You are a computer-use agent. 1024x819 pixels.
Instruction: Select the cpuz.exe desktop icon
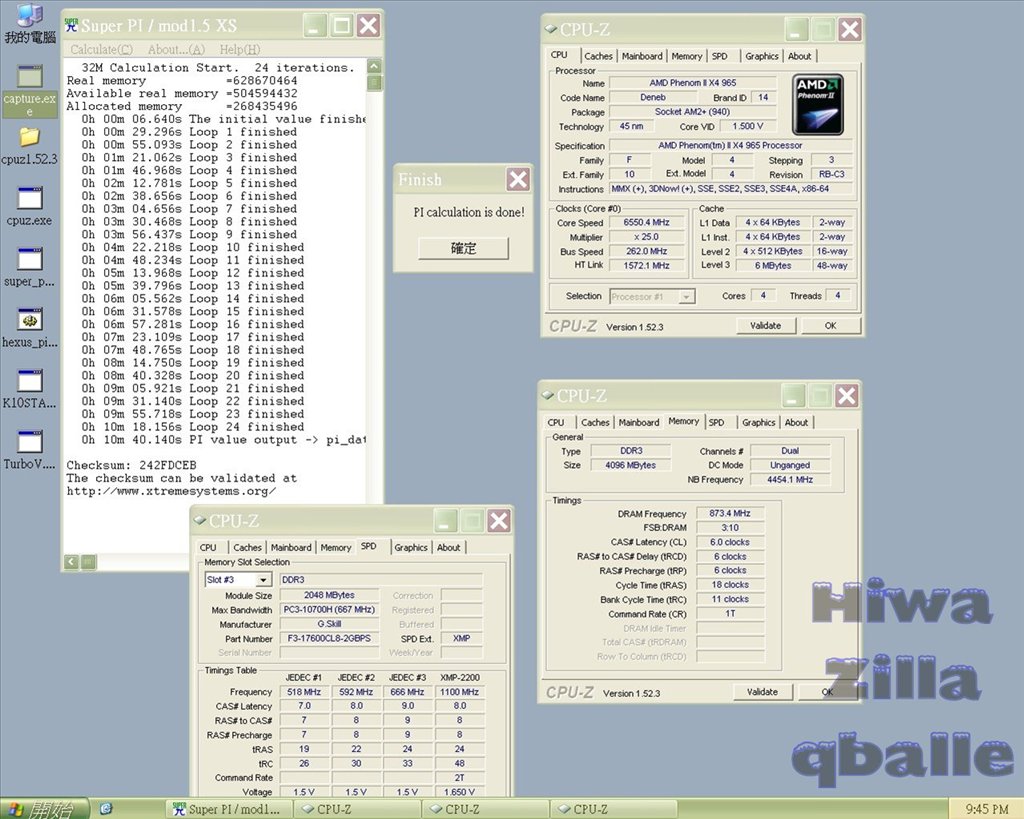coord(29,206)
